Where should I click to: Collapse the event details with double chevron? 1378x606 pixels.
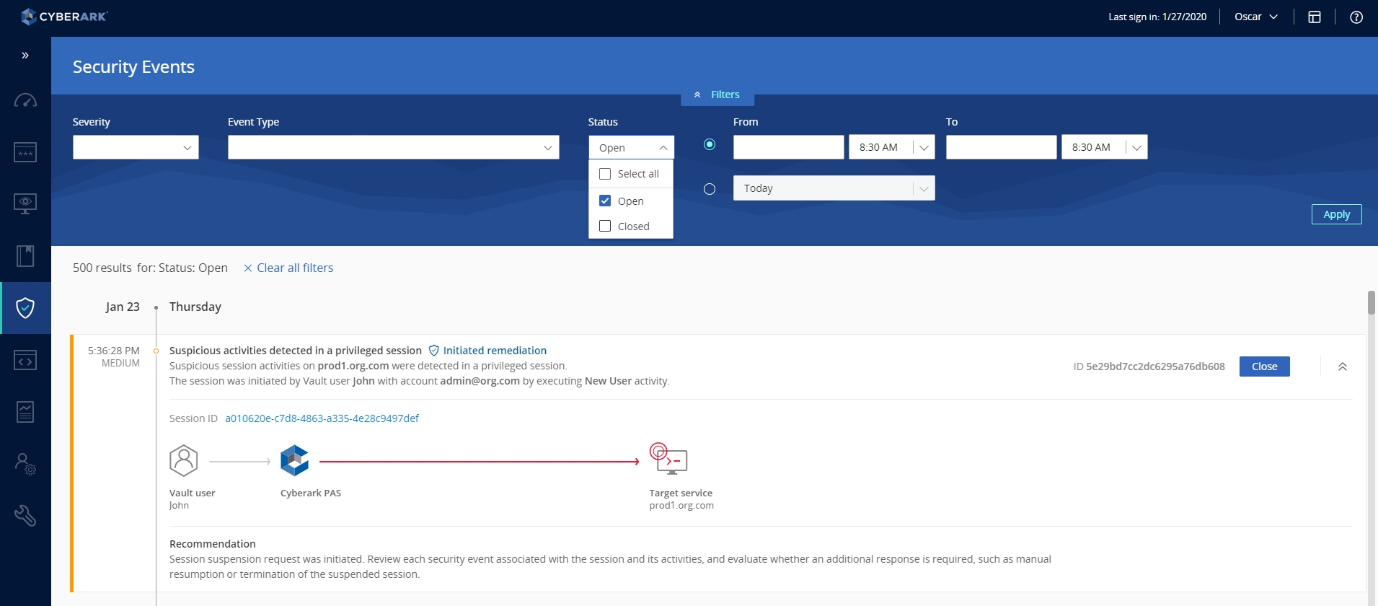(x=1342, y=367)
